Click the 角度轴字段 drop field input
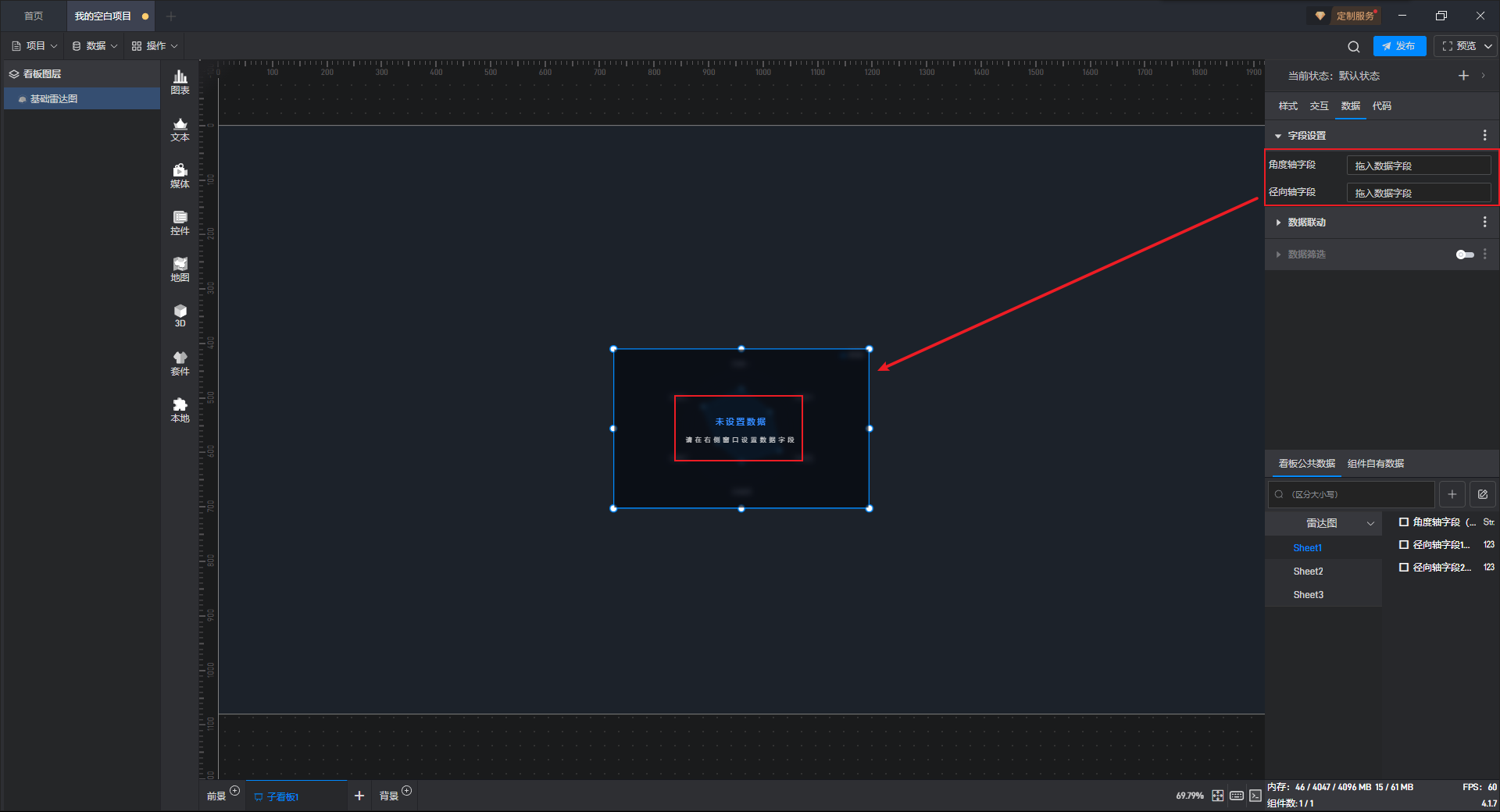1500x812 pixels. point(1419,166)
